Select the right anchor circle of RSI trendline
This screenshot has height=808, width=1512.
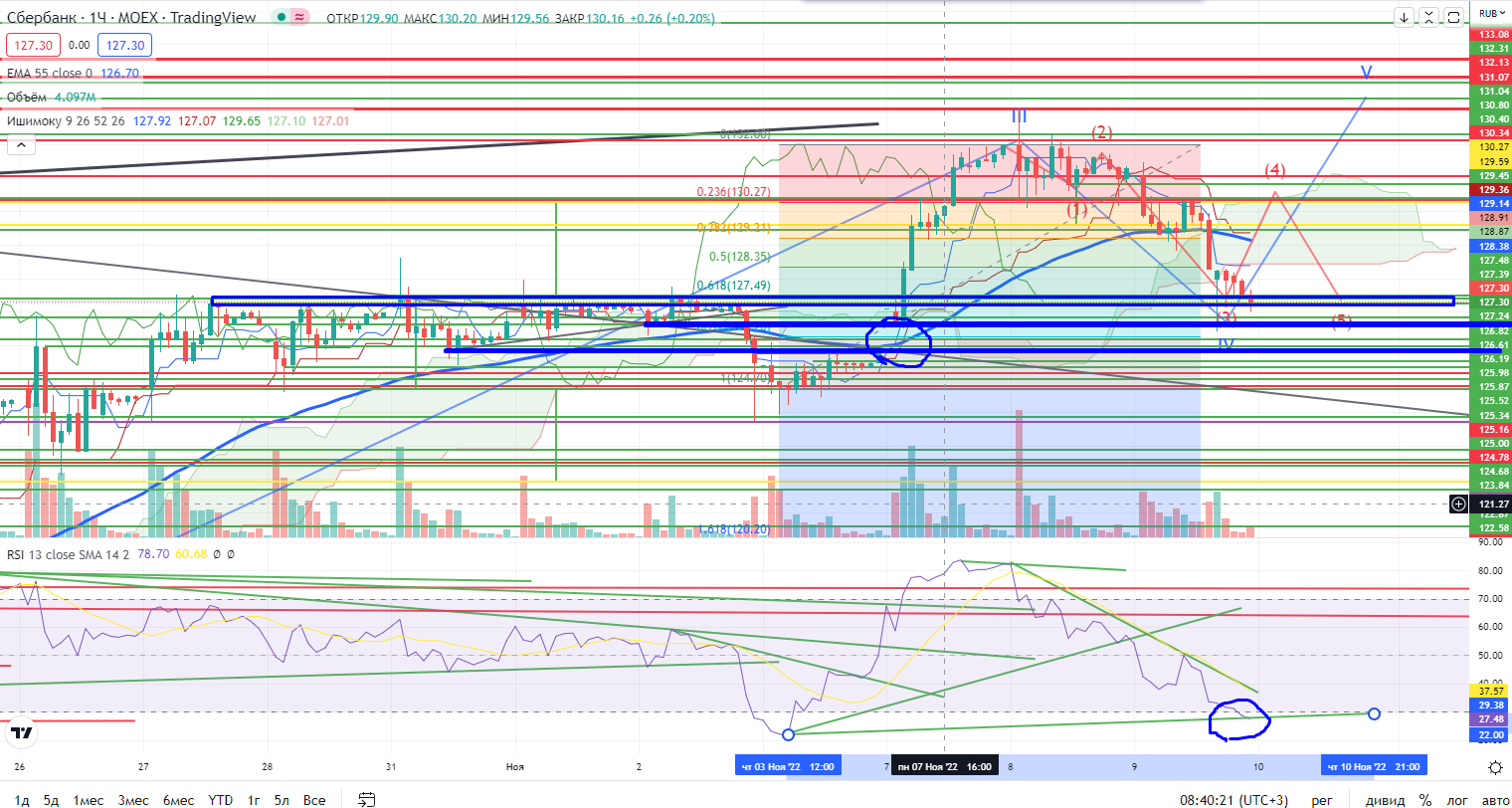coord(1374,713)
